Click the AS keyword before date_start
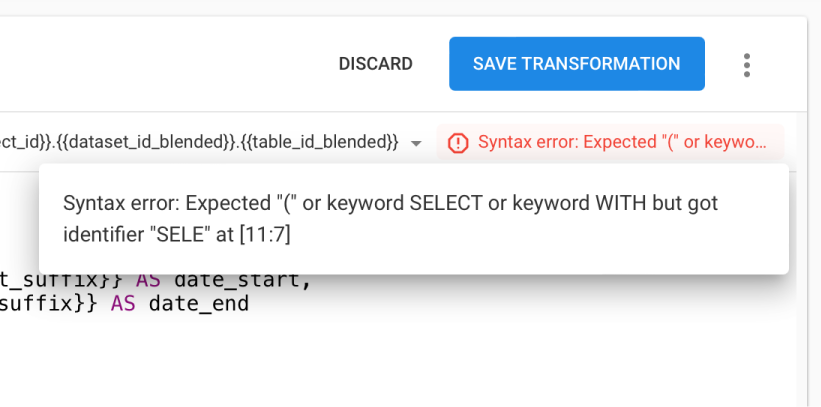Image resolution: width=821 pixels, height=407 pixels. [149, 282]
